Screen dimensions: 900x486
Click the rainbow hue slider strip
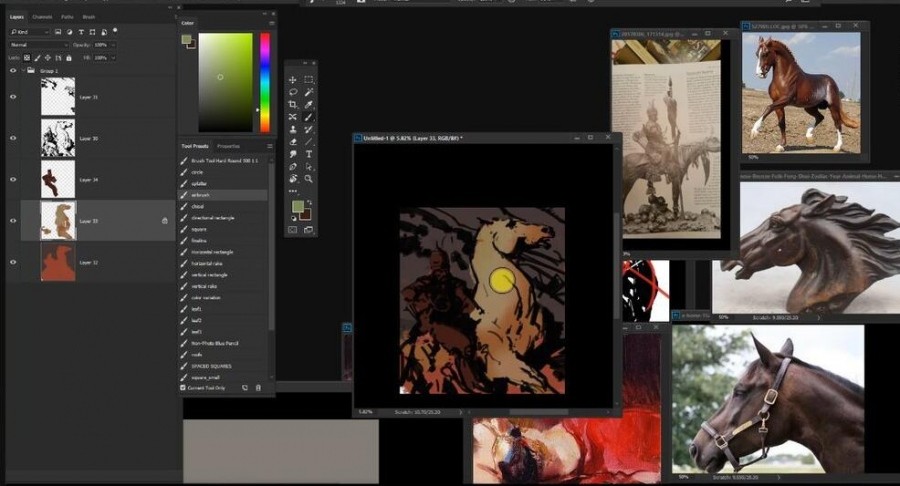click(x=265, y=83)
